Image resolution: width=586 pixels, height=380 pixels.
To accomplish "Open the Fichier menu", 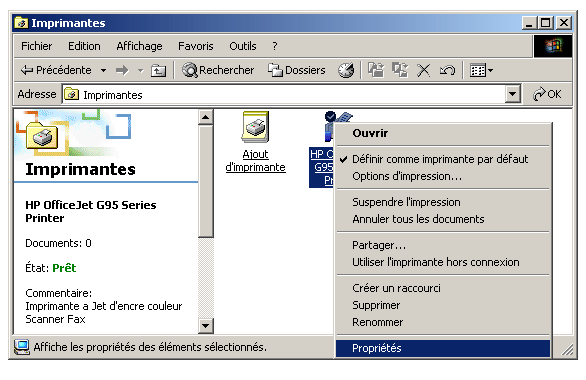I will [36, 46].
